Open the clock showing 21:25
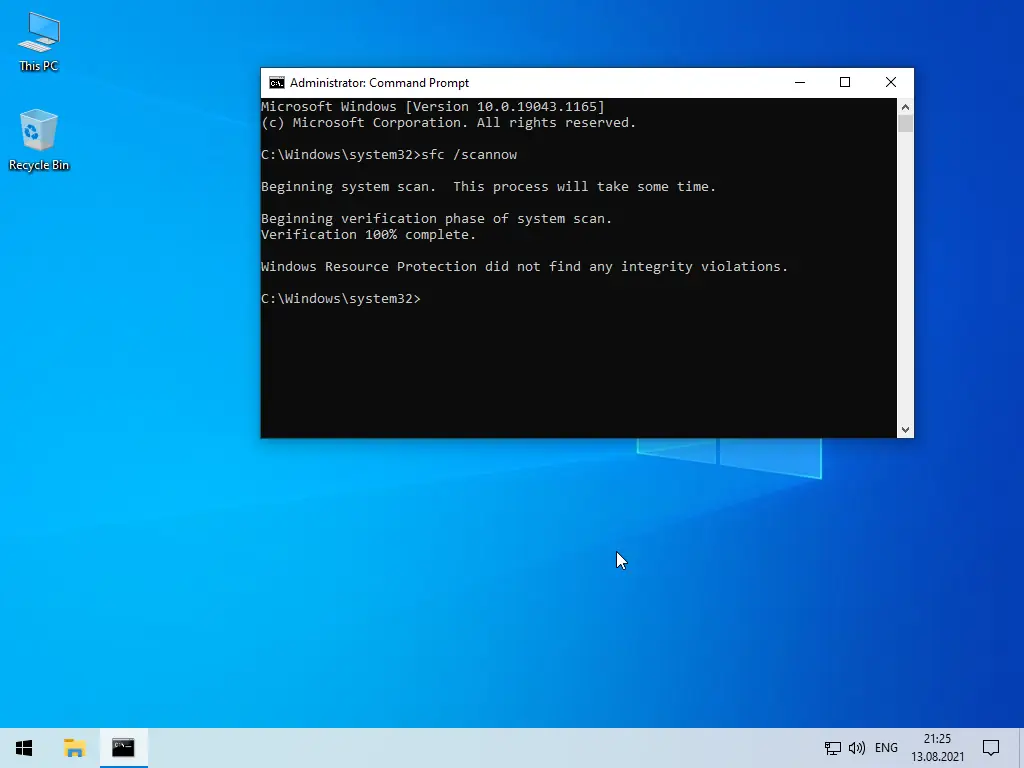 coord(938,748)
